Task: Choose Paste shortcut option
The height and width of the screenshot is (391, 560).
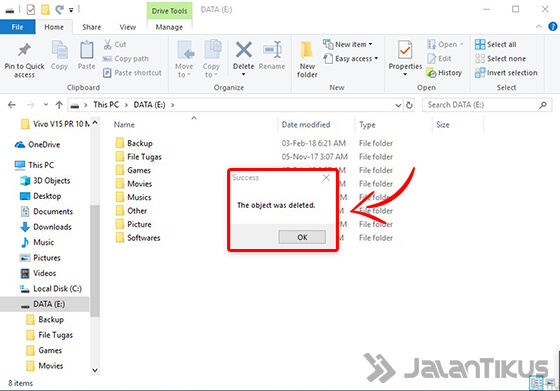Action: pyautogui.click(x=132, y=73)
